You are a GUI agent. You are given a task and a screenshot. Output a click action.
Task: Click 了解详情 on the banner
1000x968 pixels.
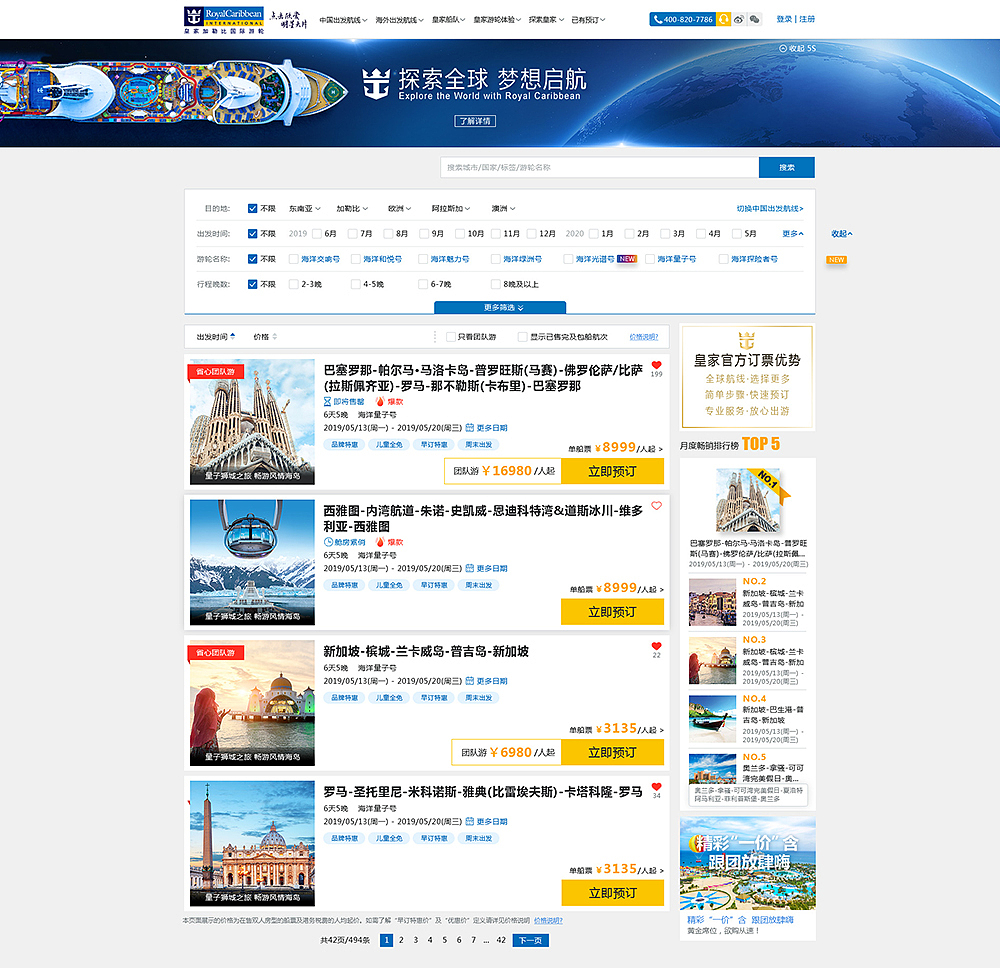click(x=475, y=121)
